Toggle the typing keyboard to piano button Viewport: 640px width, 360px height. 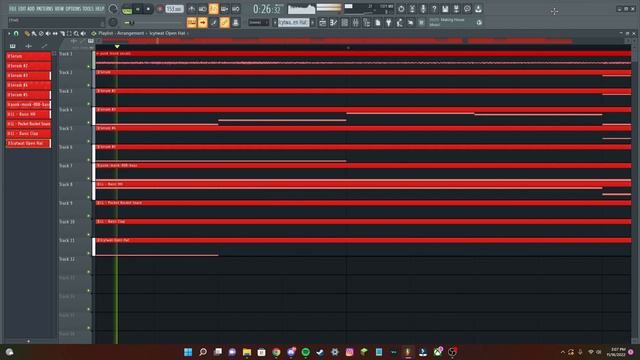point(191,22)
